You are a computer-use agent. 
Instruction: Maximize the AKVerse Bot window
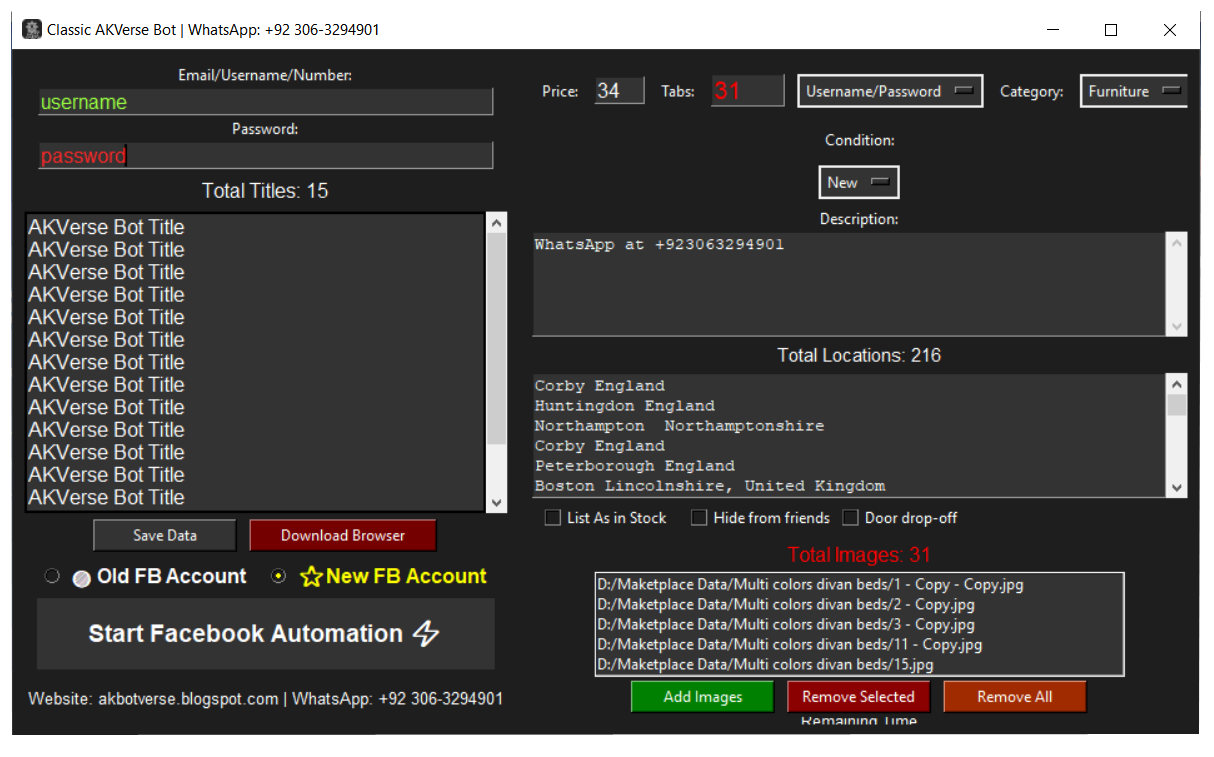(1110, 30)
